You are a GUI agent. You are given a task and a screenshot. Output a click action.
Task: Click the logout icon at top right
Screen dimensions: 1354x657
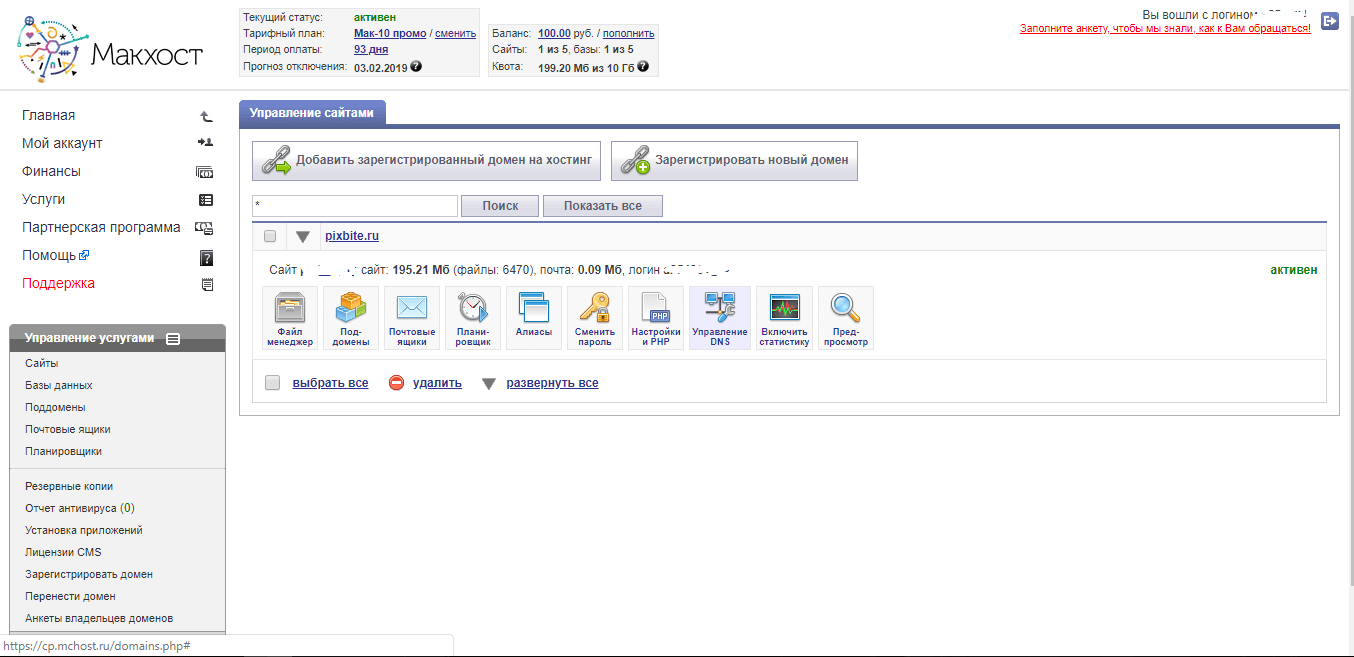point(1329,21)
